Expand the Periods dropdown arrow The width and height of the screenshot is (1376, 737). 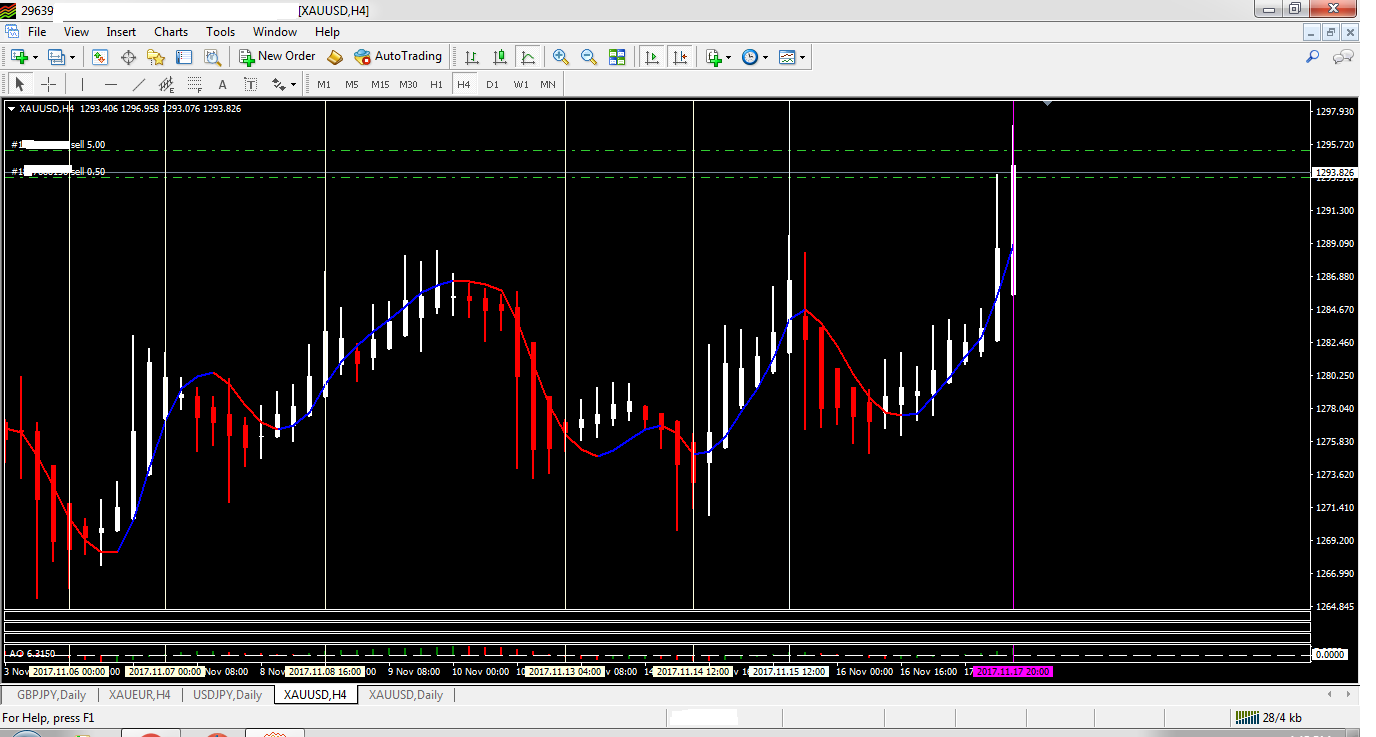(766, 57)
